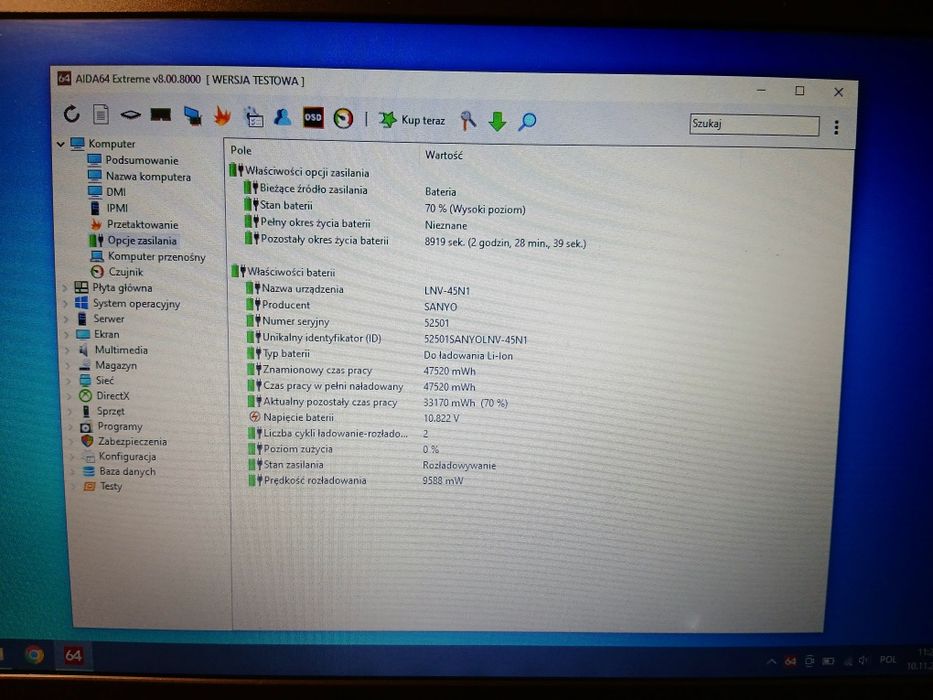Click the 10.822 V value
The height and width of the screenshot is (700, 933).
pos(442,418)
